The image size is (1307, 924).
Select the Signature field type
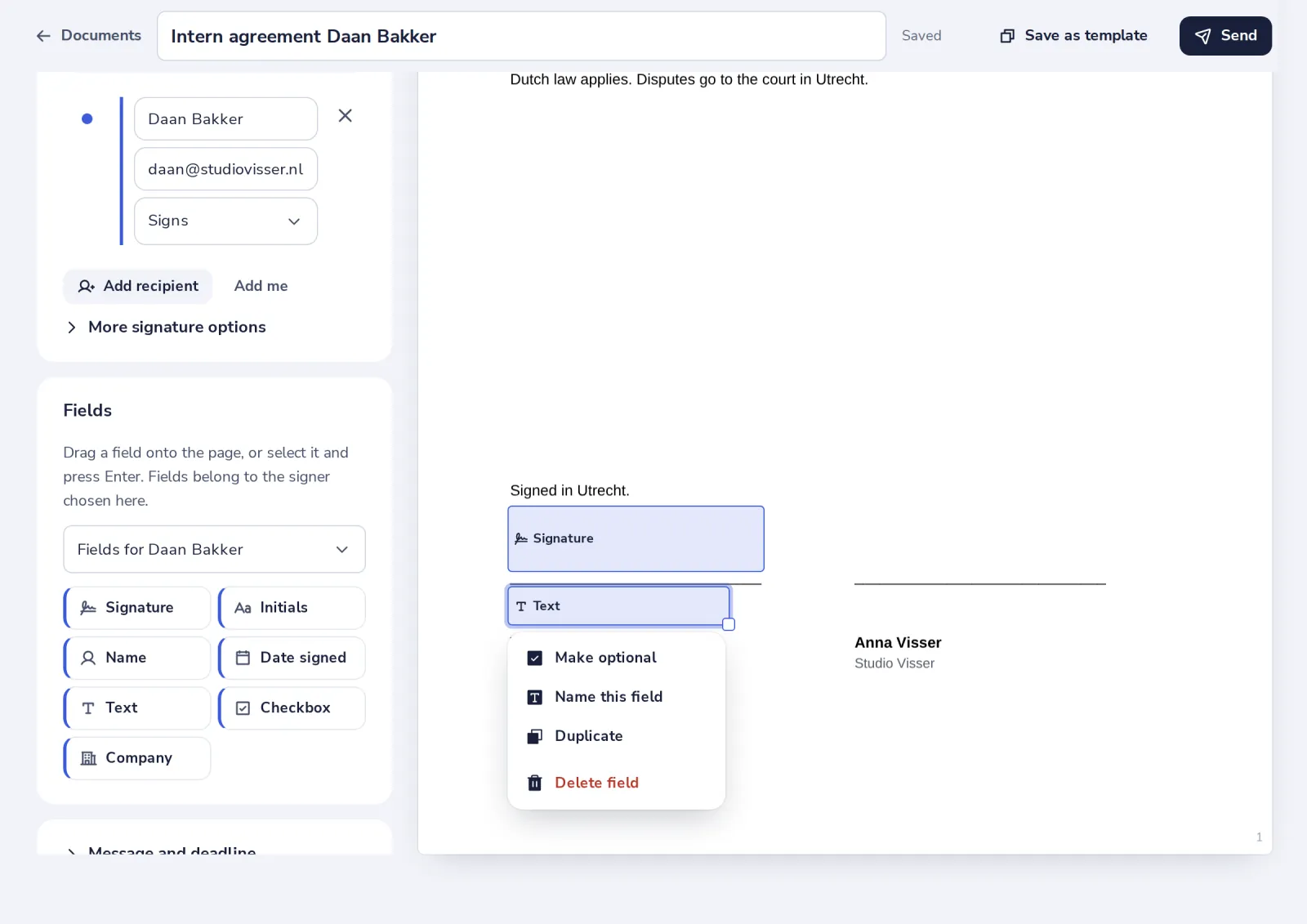(x=137, y=608)
